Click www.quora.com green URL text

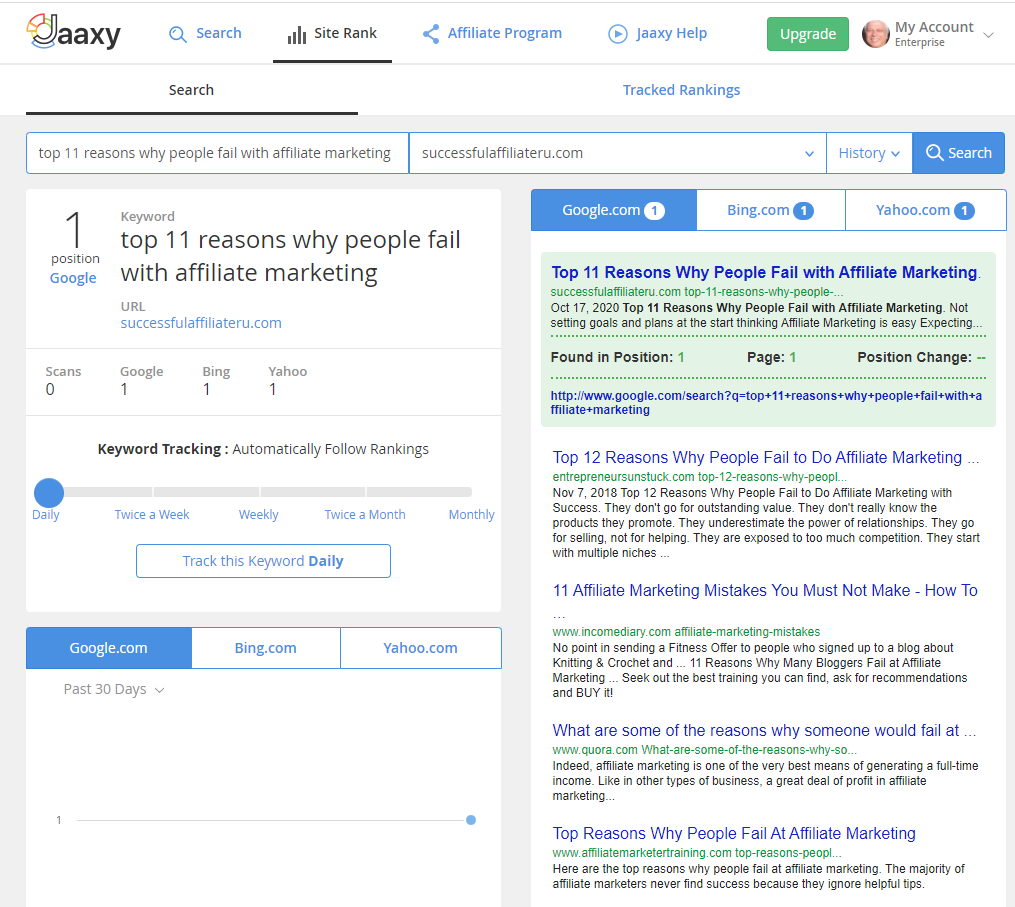(704, 750)
